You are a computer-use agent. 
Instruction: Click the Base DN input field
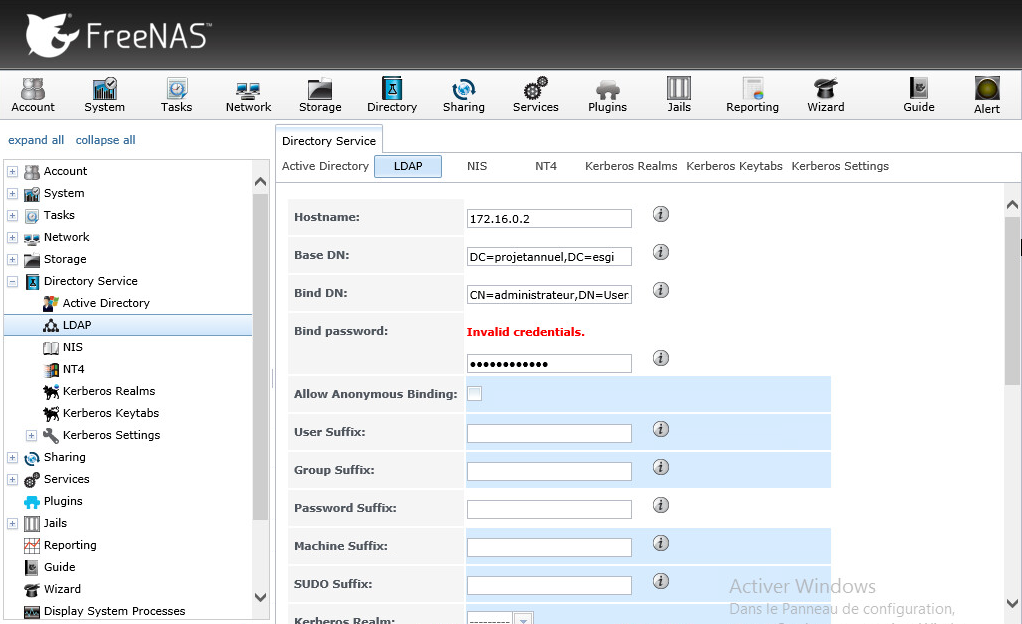coord(549,256)
